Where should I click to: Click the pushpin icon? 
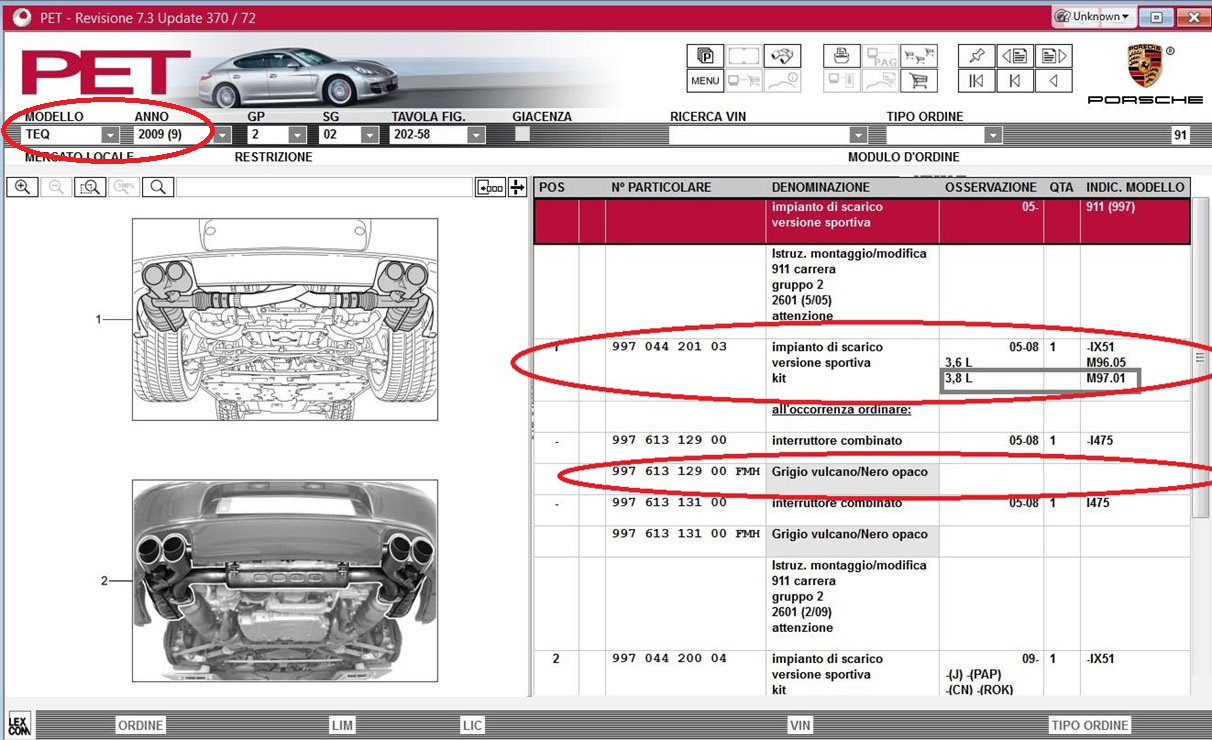click(977, 56)
